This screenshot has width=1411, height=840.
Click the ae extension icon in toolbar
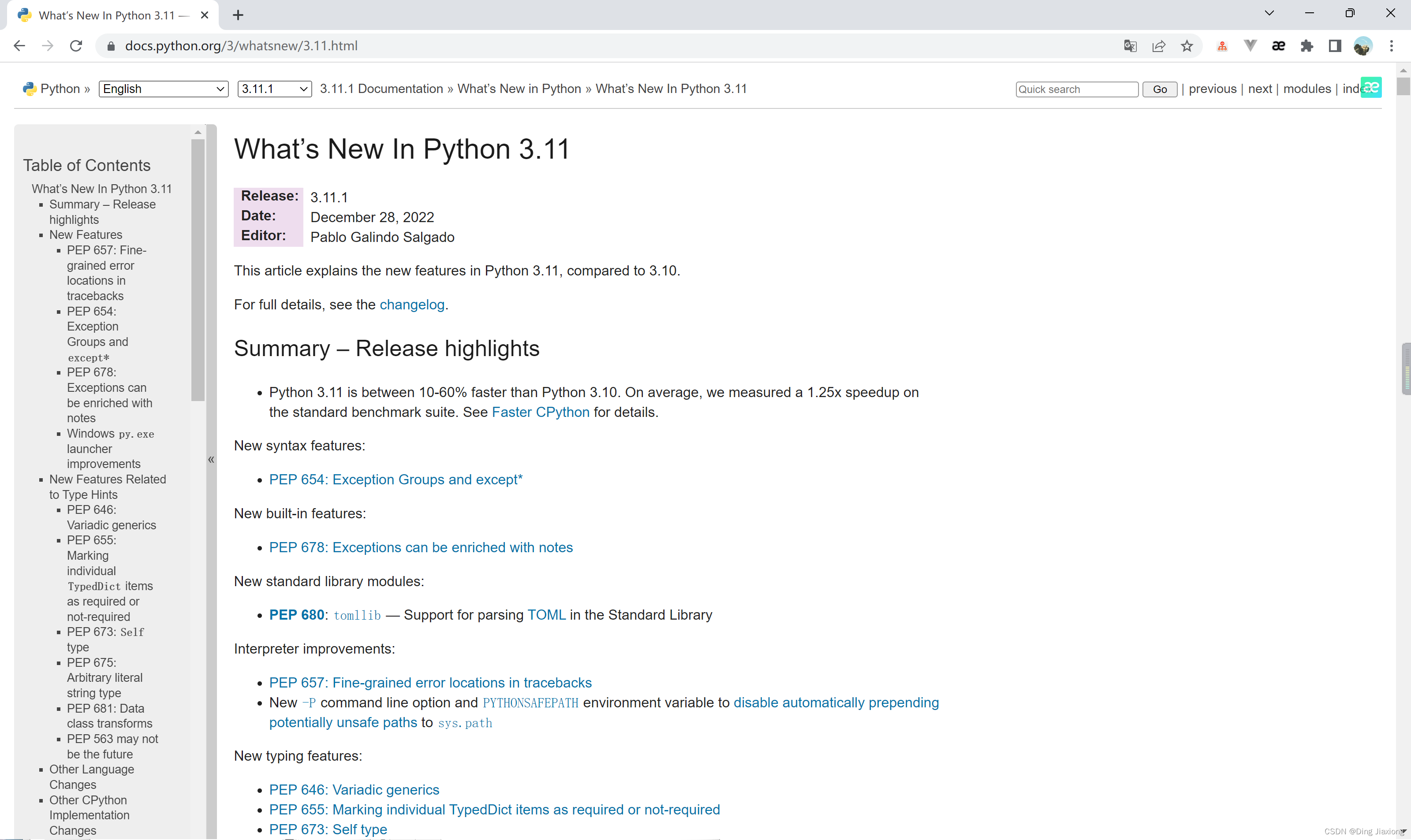pos(1279,46)
